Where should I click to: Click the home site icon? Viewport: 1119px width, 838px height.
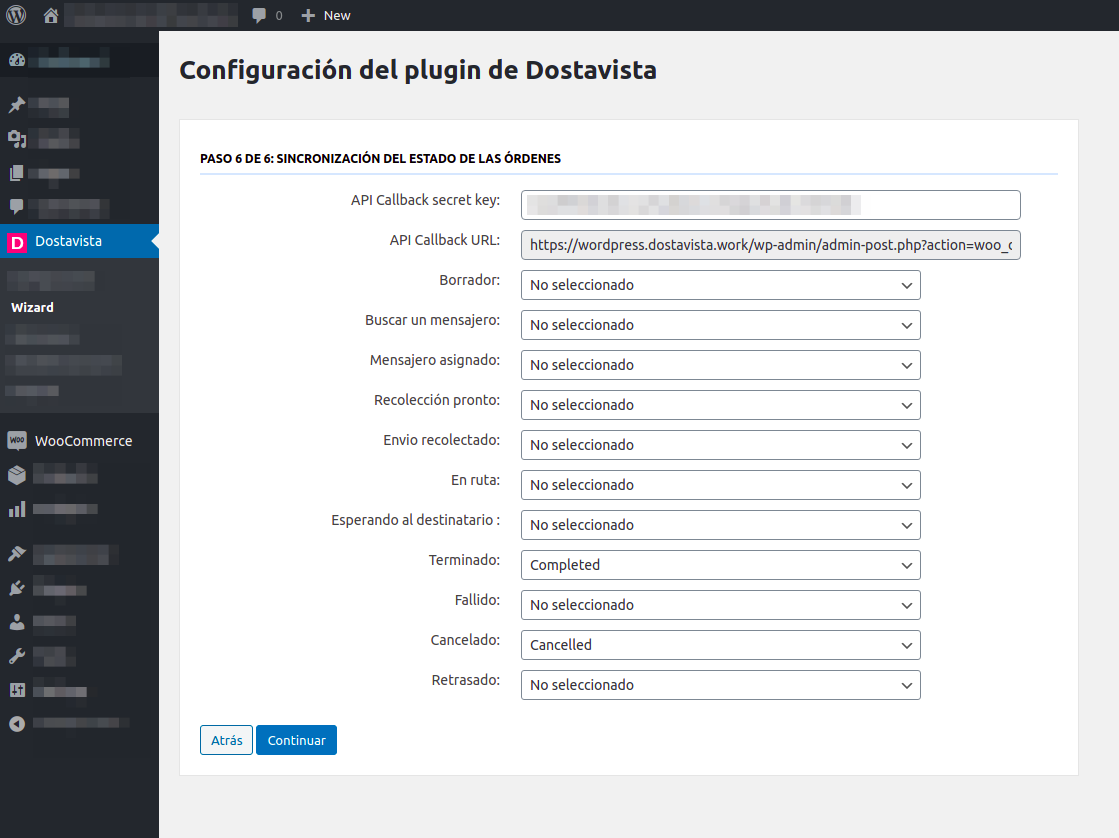[x=51, y=15]
